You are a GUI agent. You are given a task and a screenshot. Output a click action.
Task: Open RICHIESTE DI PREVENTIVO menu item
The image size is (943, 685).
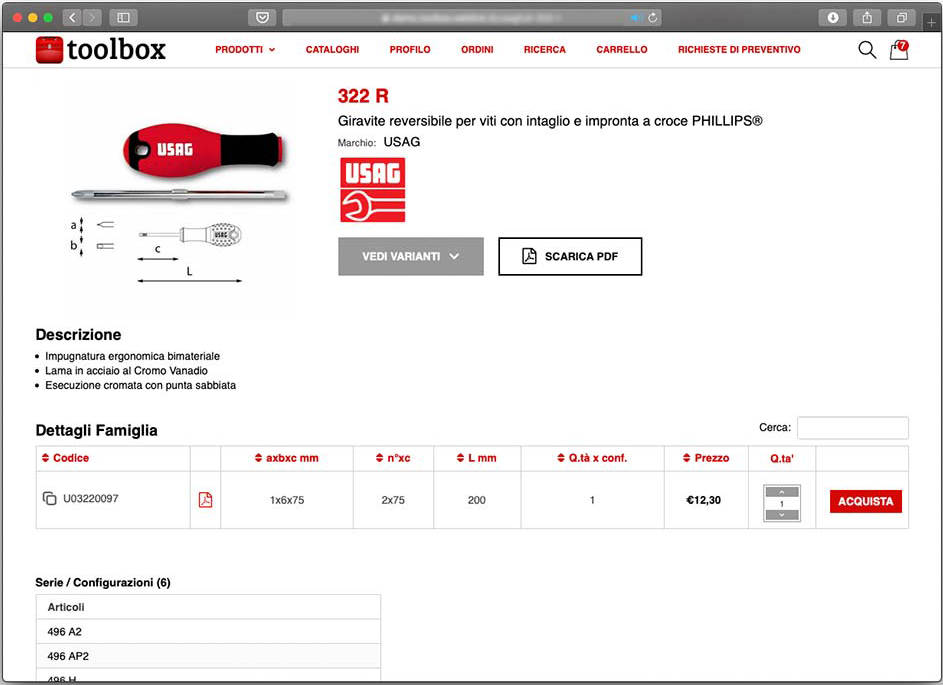(x=739, y=49)
